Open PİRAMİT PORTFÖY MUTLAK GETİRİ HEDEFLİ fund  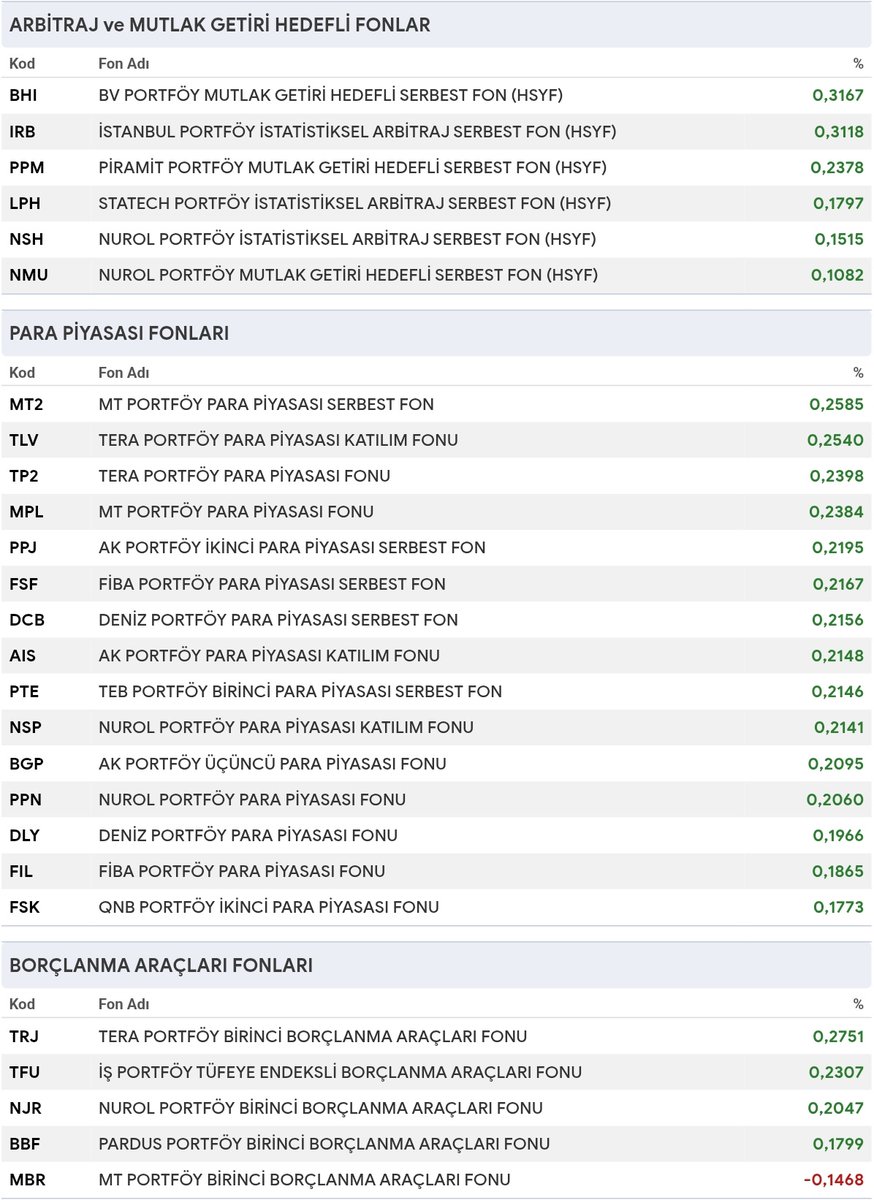click(352, 168)
